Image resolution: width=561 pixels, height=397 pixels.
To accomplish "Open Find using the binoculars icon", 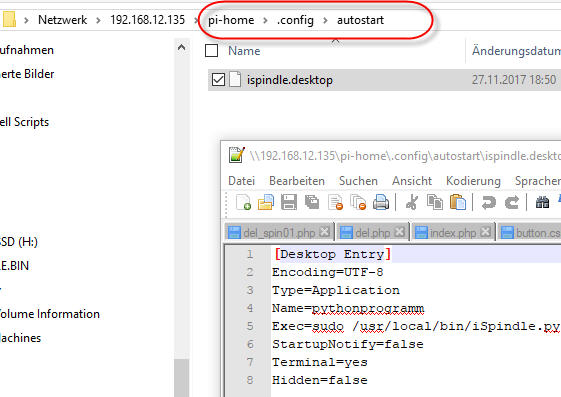I will (x=542, y=202).
